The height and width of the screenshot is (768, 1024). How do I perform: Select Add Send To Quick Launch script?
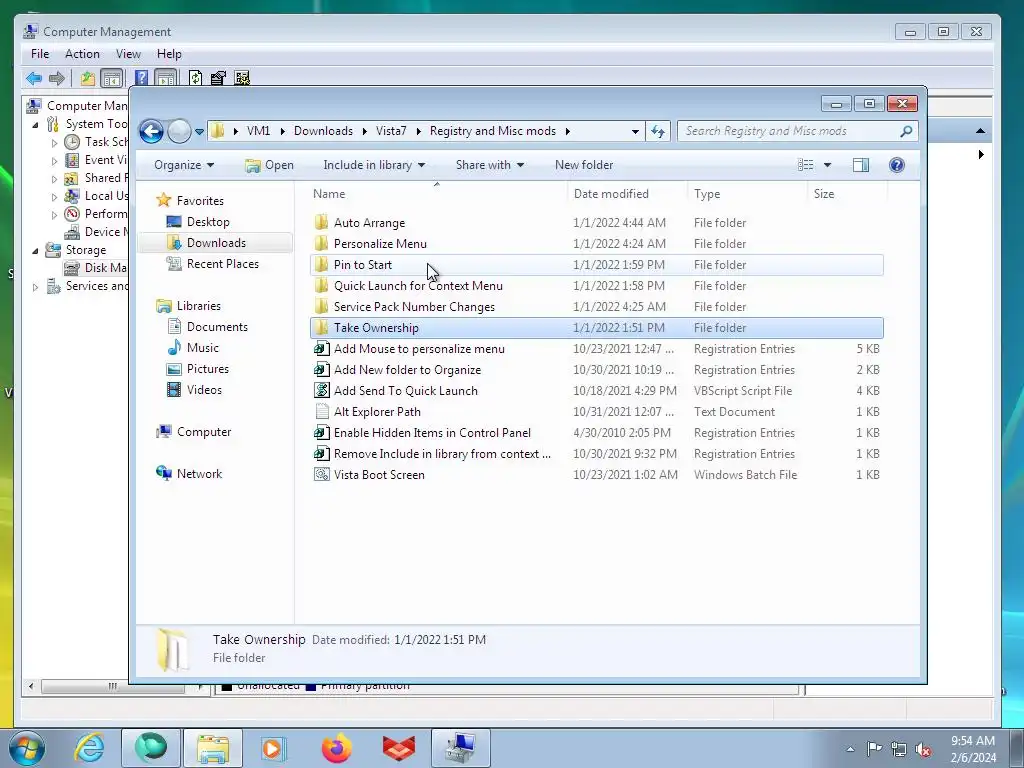pos(597,391)
